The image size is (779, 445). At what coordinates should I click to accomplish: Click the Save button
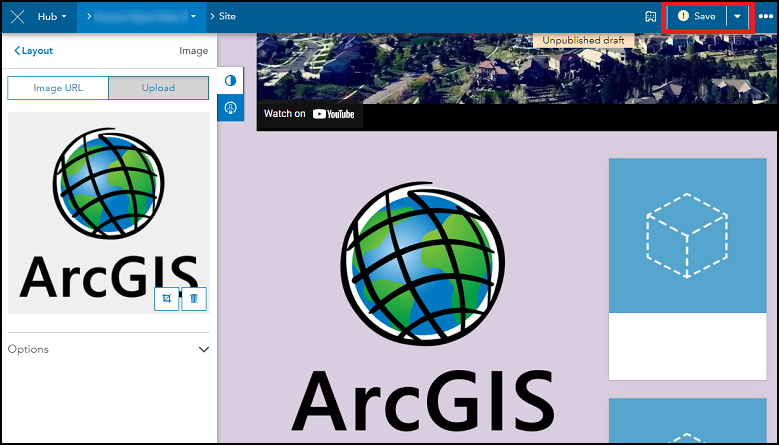tap(697, 16)
